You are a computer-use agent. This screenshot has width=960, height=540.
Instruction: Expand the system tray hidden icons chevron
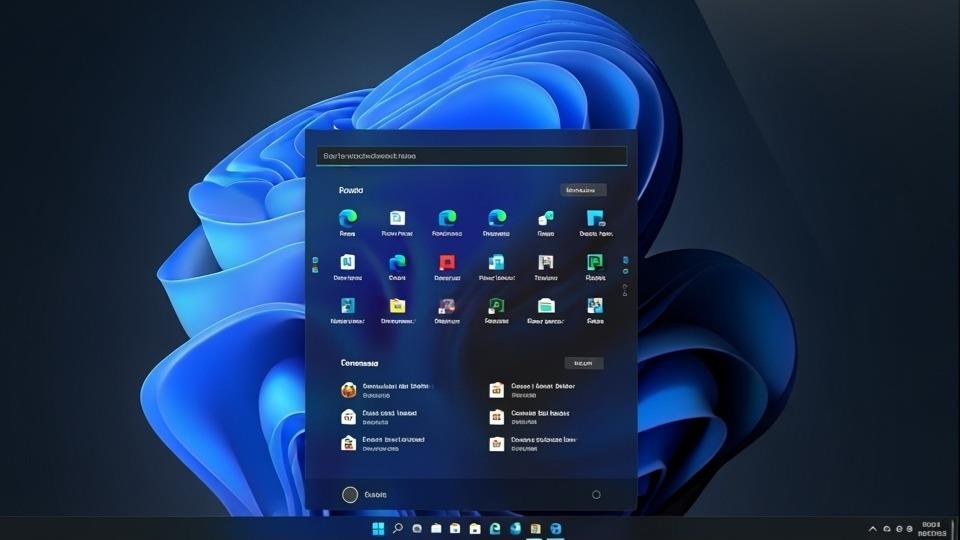(872, 528)
